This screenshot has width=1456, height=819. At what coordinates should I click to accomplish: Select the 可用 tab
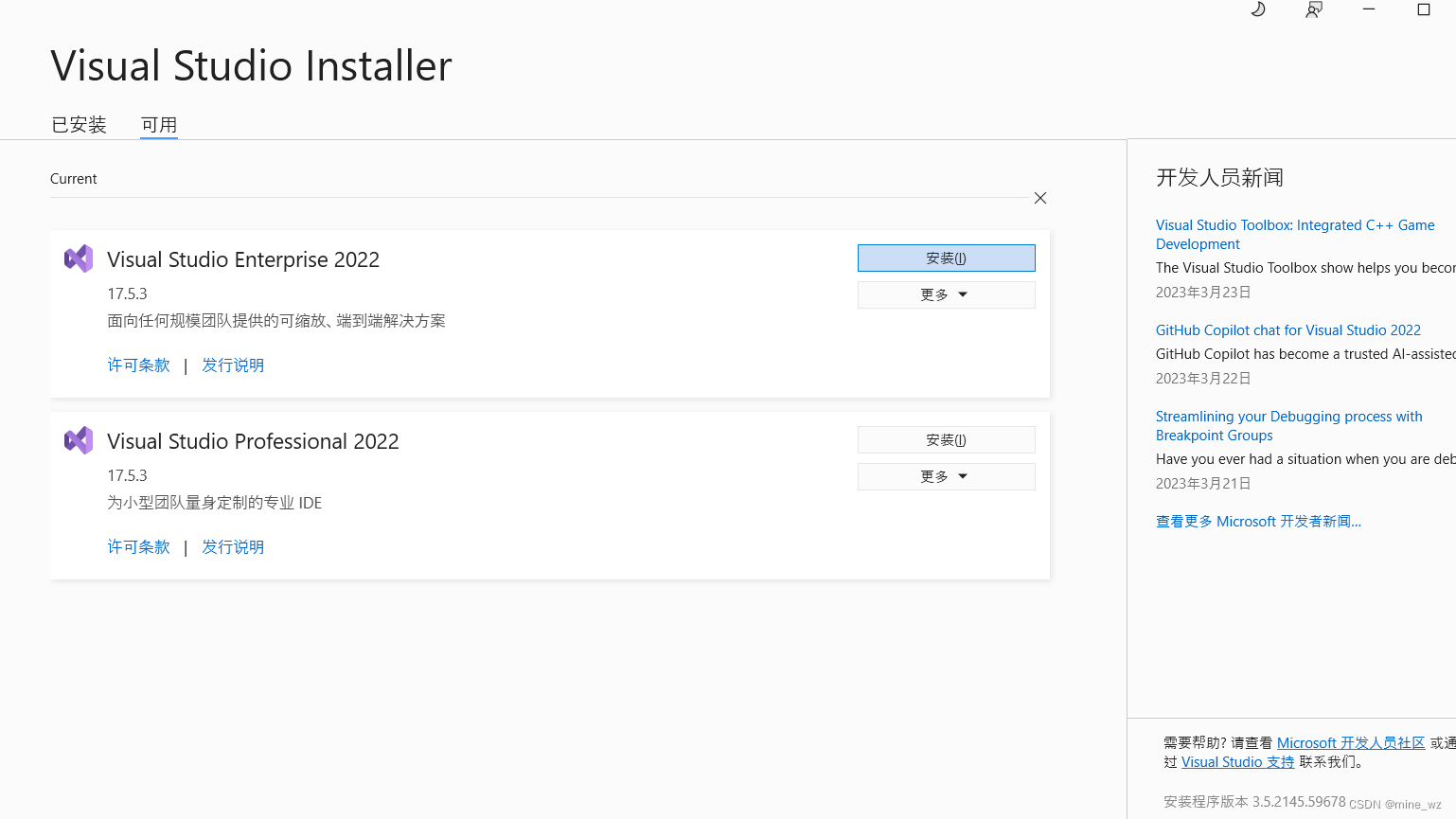[x=158, y=124]
